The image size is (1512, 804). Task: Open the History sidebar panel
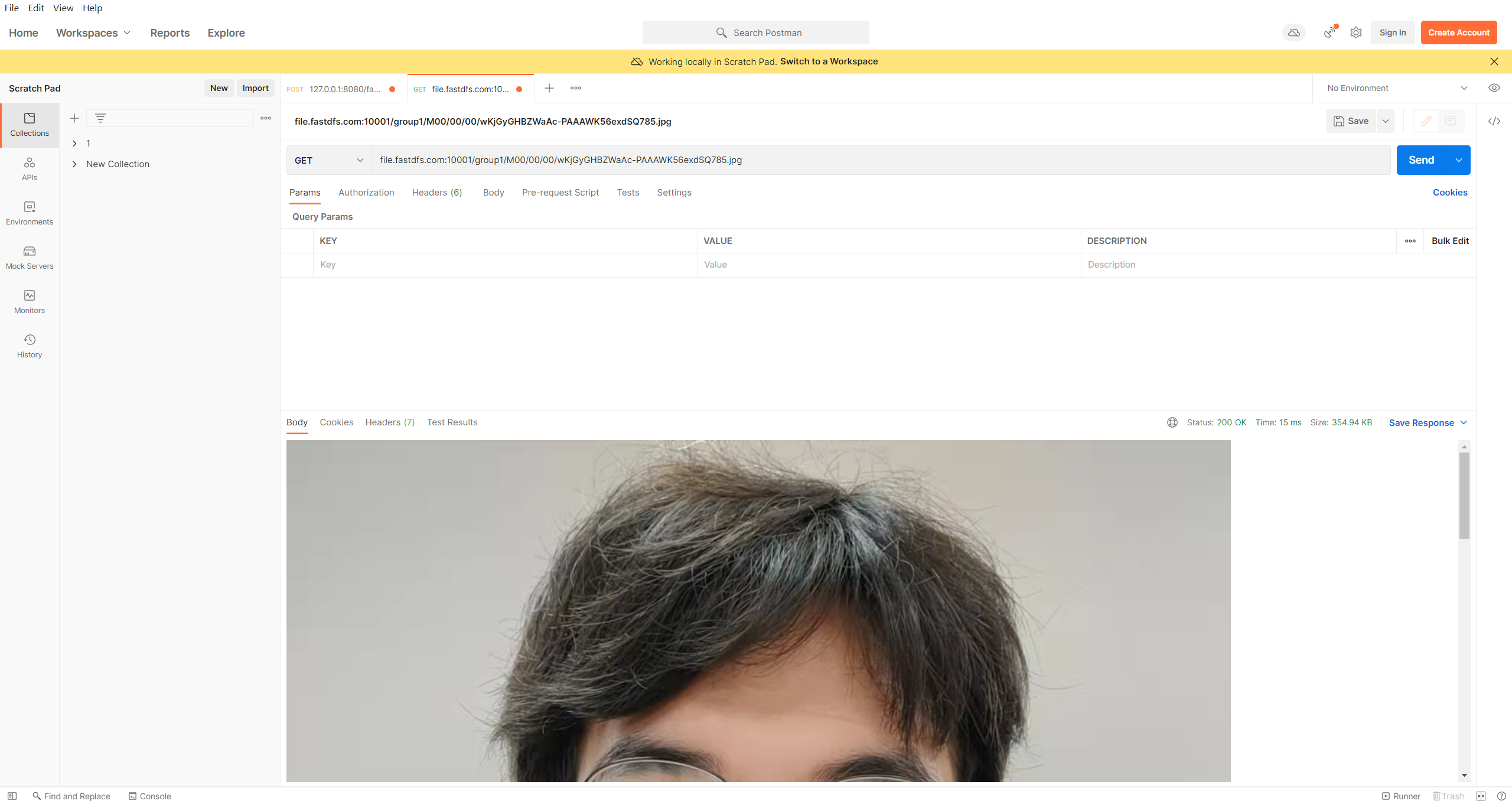point(30,346)
